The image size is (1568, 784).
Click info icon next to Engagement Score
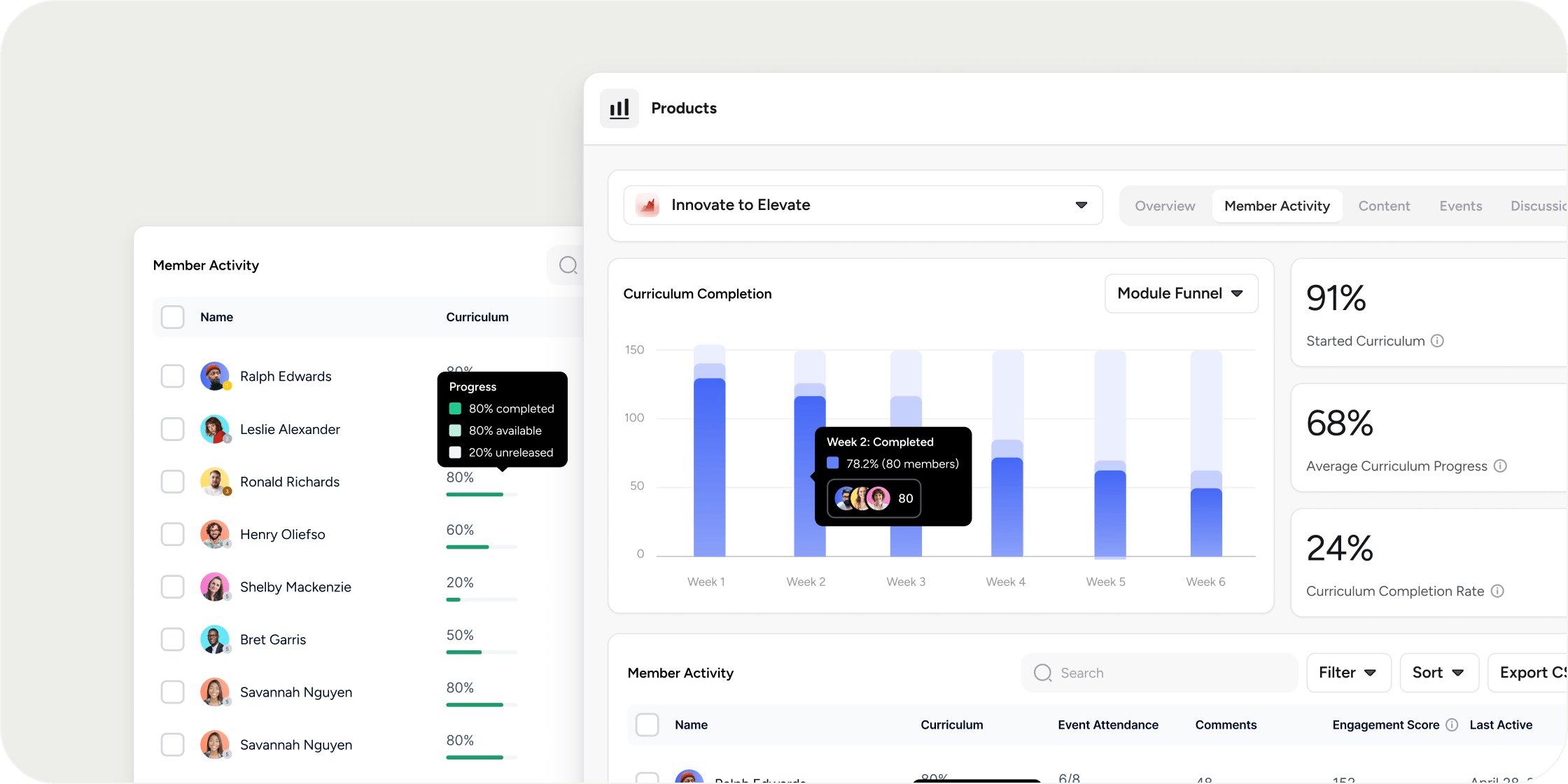[x=1452, y=725]
